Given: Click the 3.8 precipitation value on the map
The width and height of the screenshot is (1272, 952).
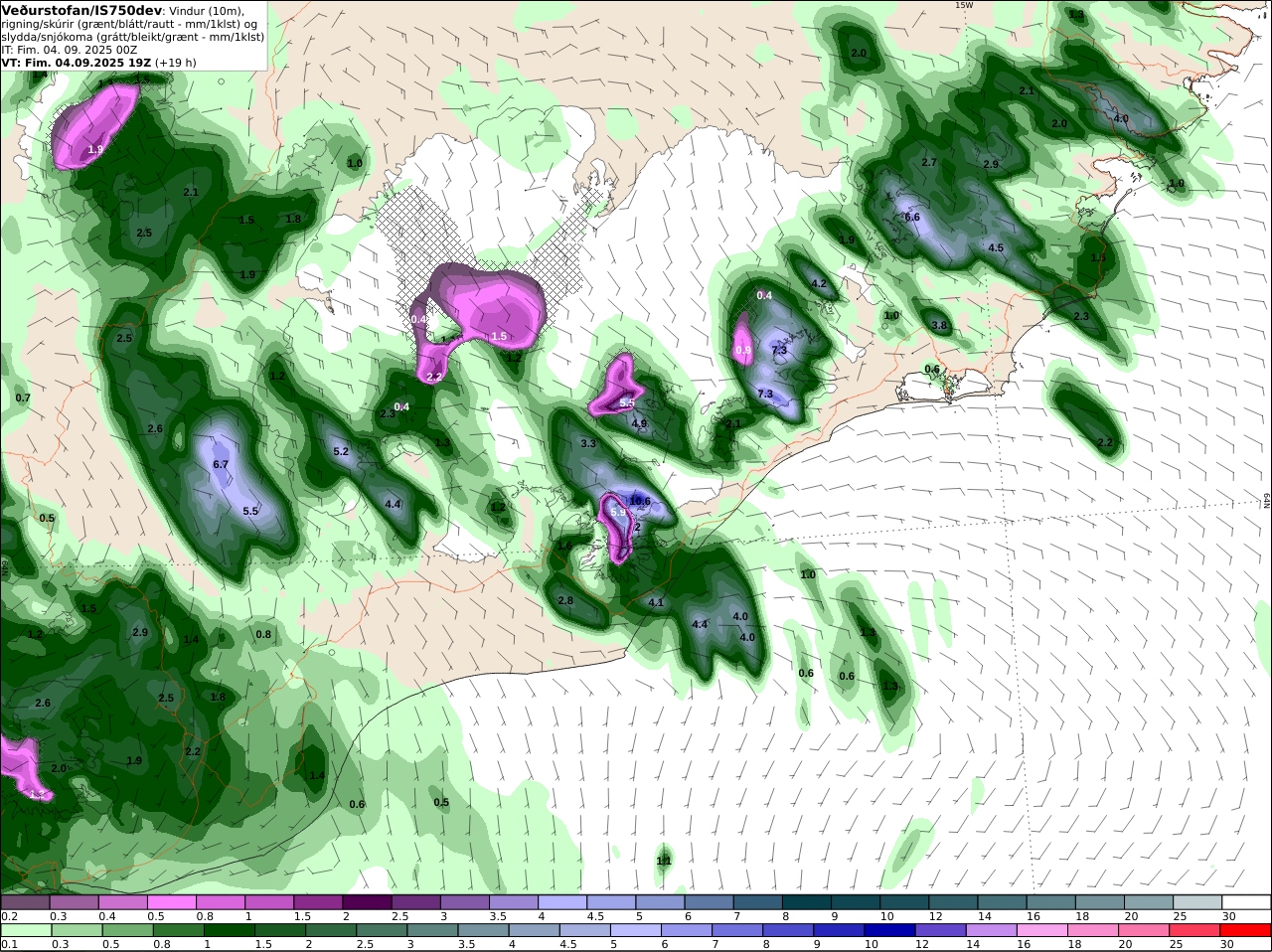Looking at the screenshot, I should point(939,325).
